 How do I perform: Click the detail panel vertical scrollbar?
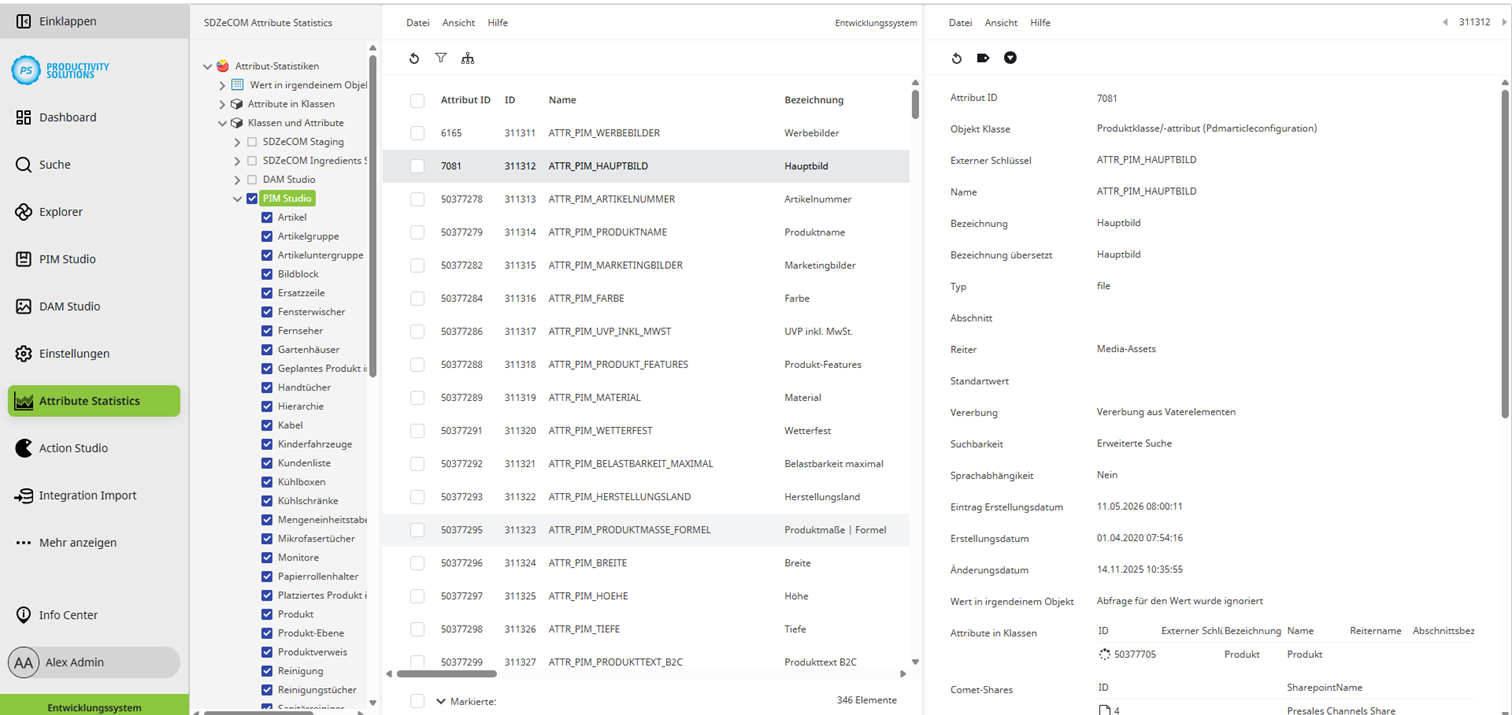1506,255
